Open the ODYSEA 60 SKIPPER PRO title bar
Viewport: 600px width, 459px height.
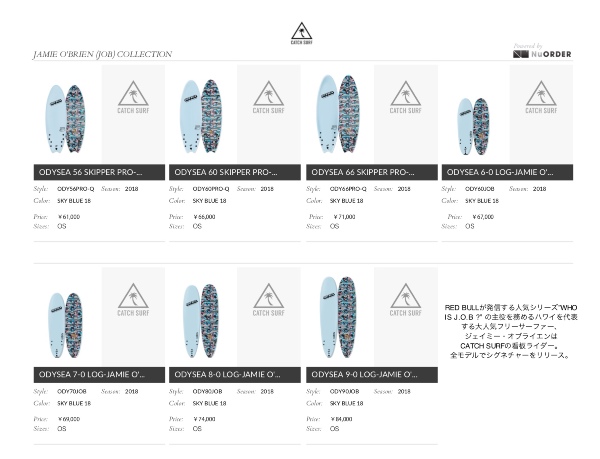point(235,172)
